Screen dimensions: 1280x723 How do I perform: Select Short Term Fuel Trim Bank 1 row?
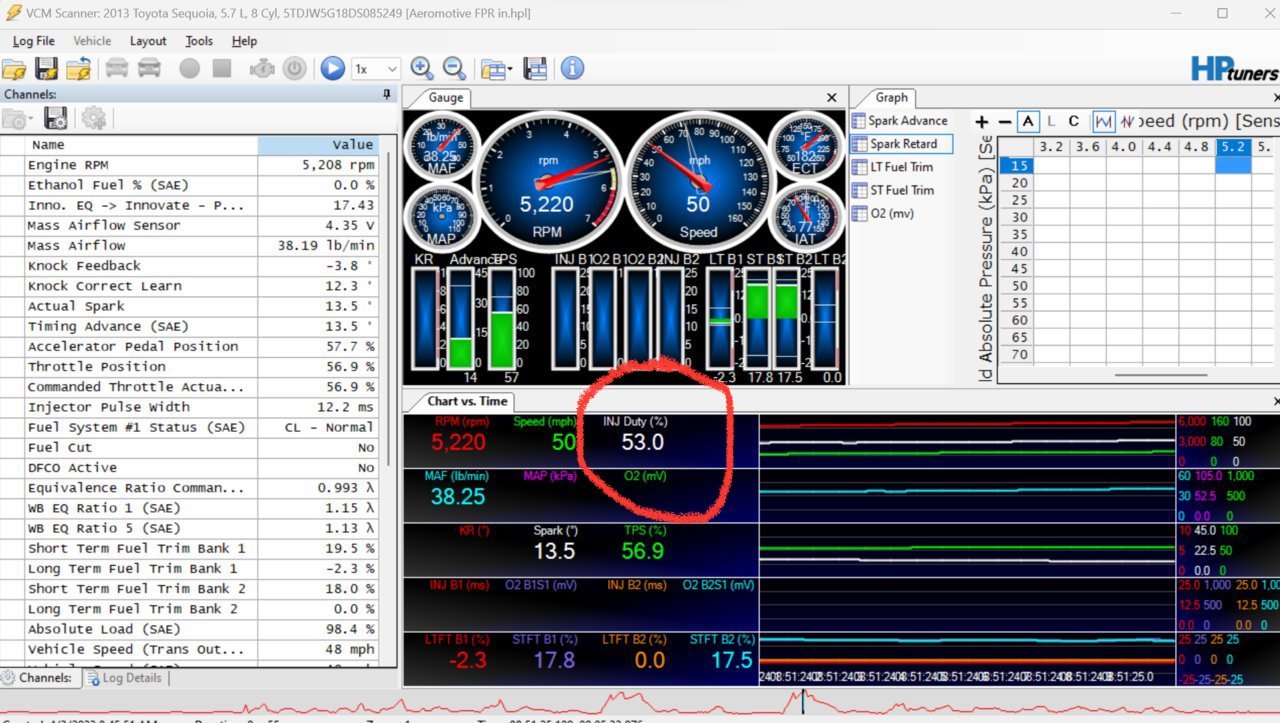pyautogui.click(x=190, y=548)
